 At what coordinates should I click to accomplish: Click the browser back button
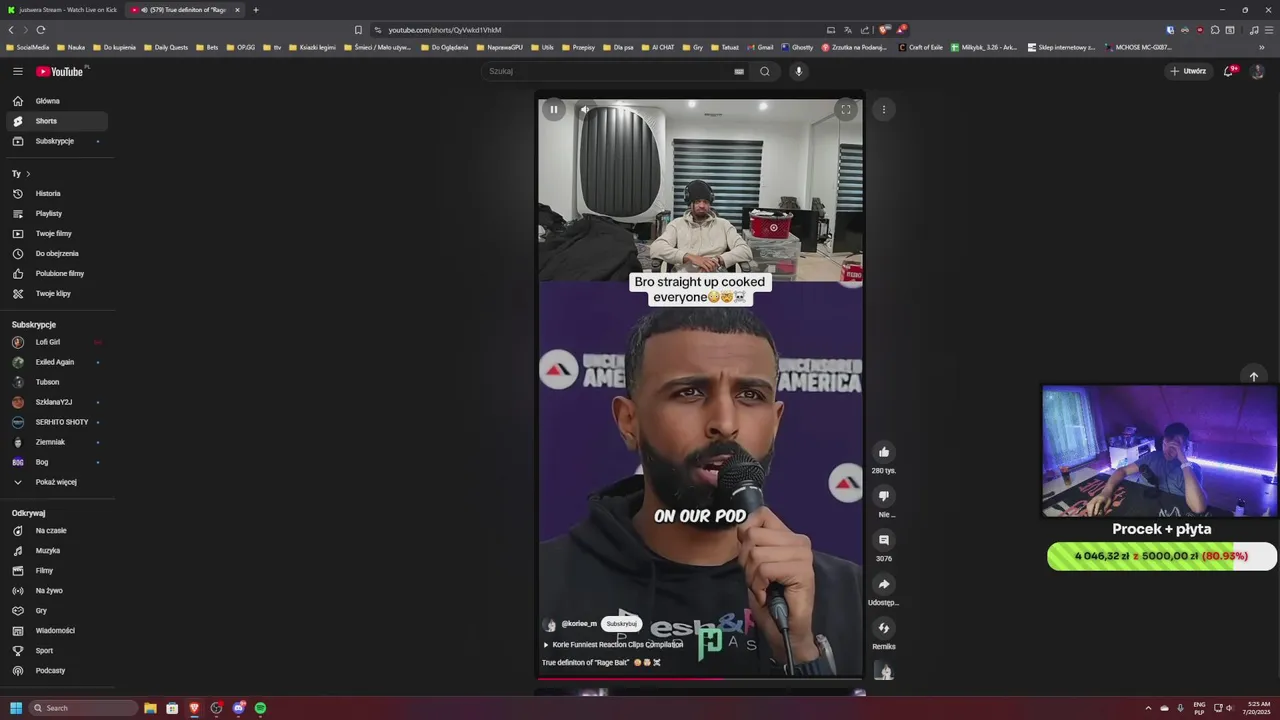(x=11, y=30)
